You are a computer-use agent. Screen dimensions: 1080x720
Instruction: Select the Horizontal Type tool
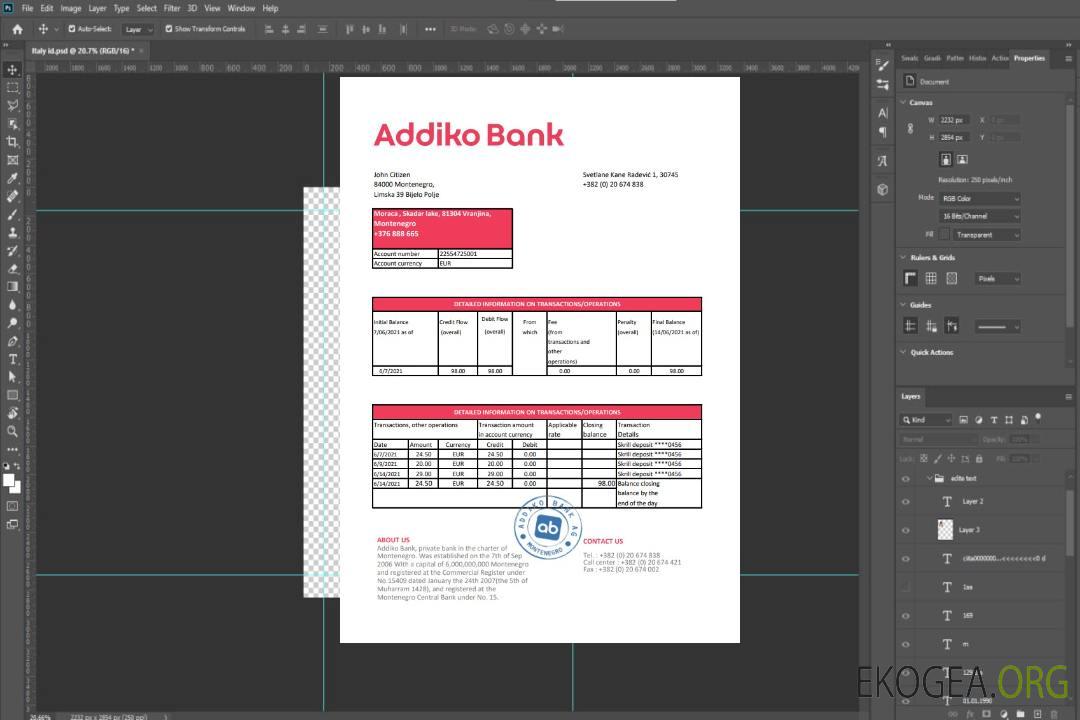(x=12, y=359)
